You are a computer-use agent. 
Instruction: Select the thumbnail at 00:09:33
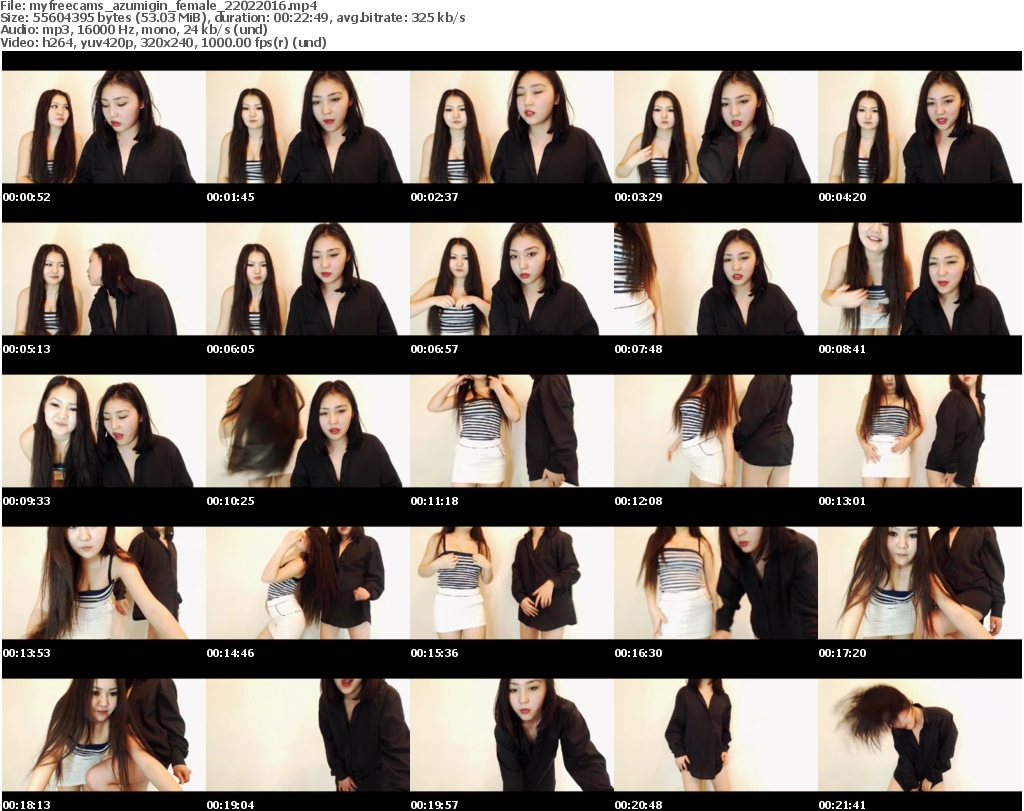coord(103,431)
